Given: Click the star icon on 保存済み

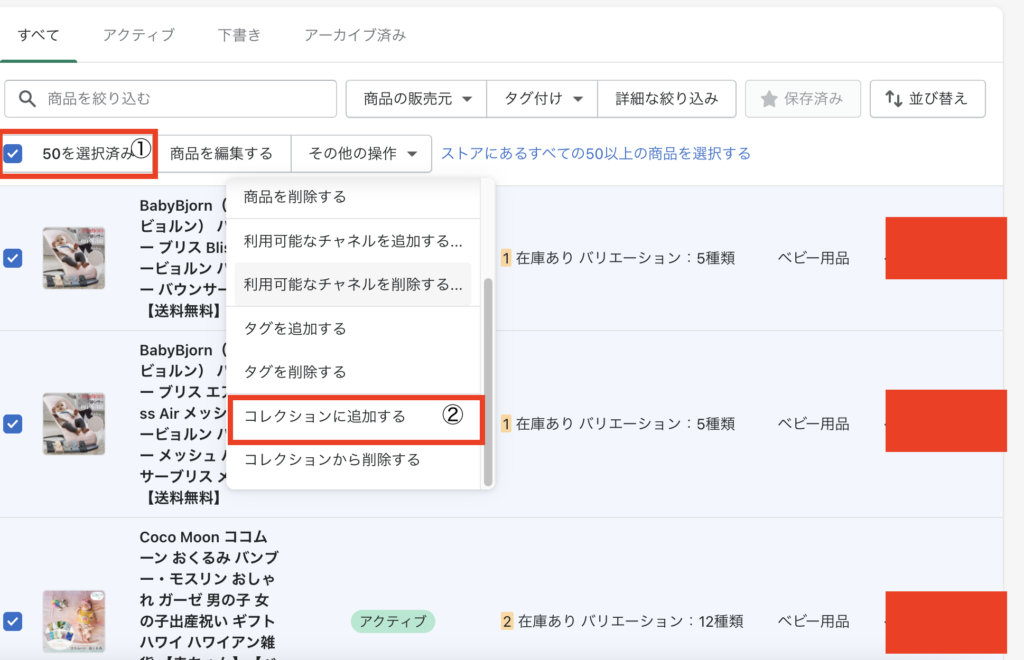Looking at the screenshot, I should tap(769, 99).
